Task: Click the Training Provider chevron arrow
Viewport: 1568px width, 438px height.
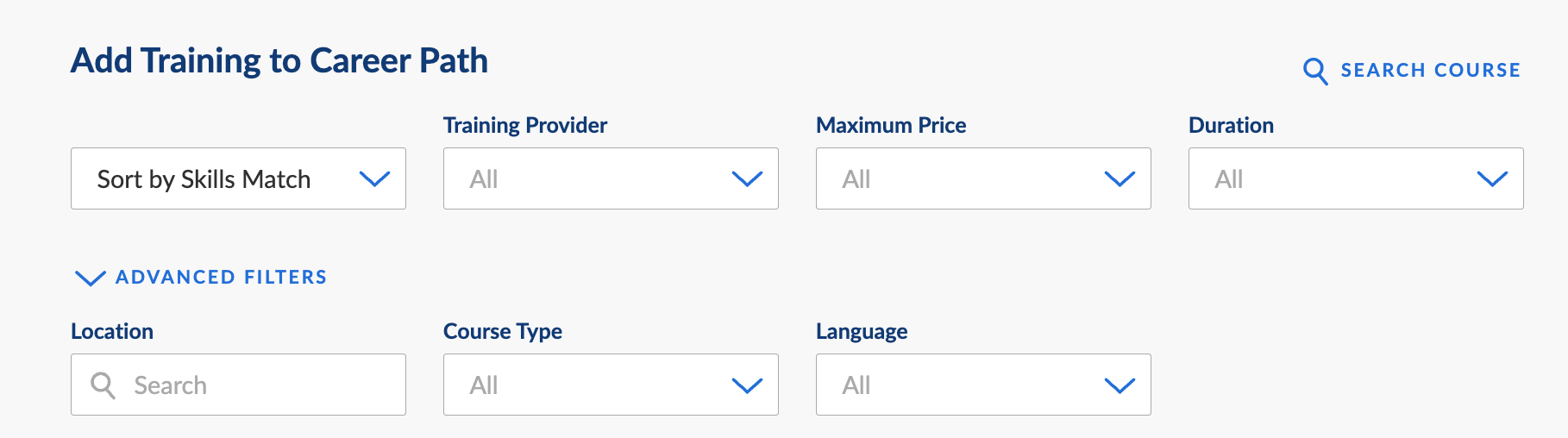Action: tap(747, 179)
